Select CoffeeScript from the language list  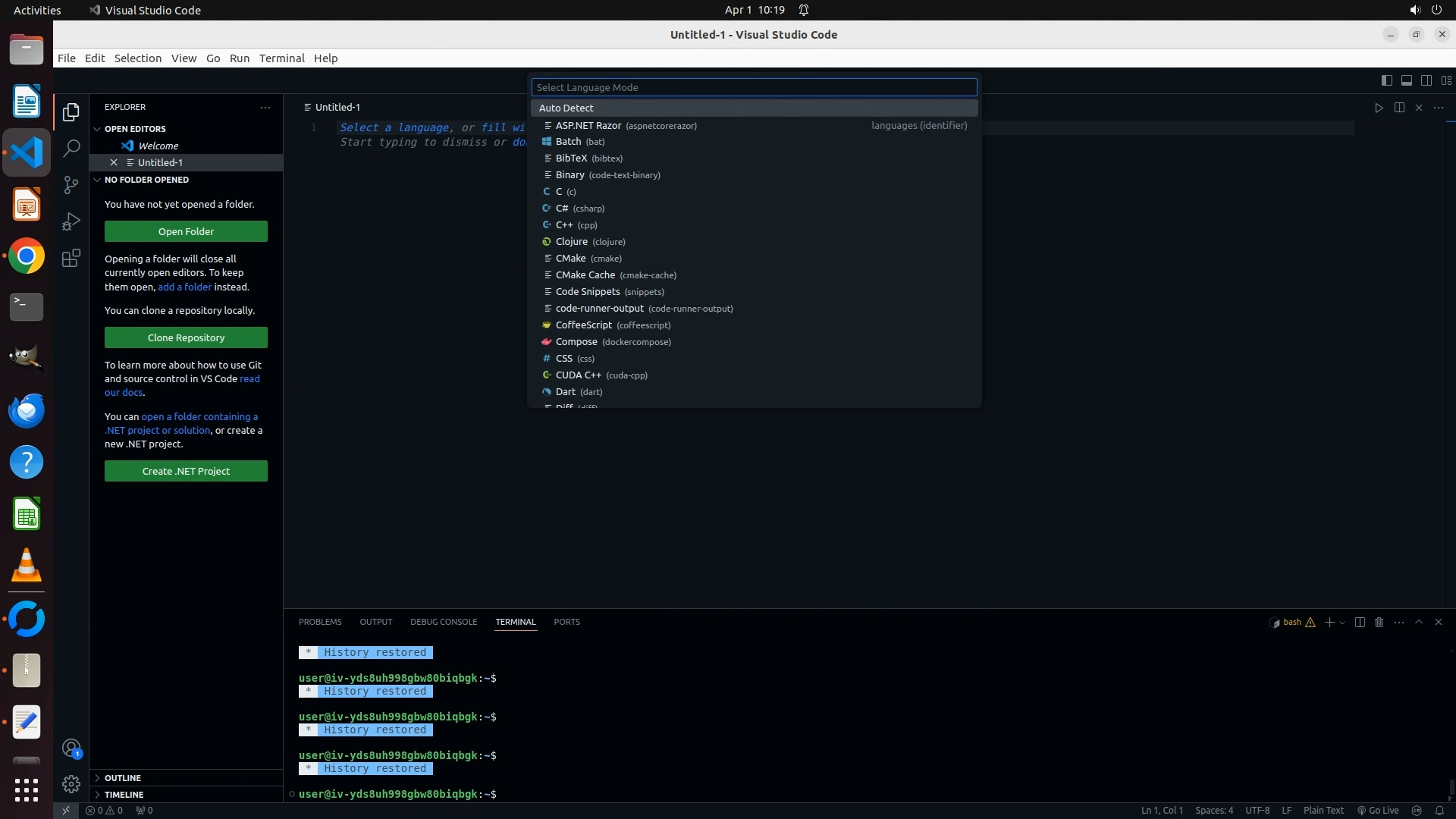coord(583,325)
